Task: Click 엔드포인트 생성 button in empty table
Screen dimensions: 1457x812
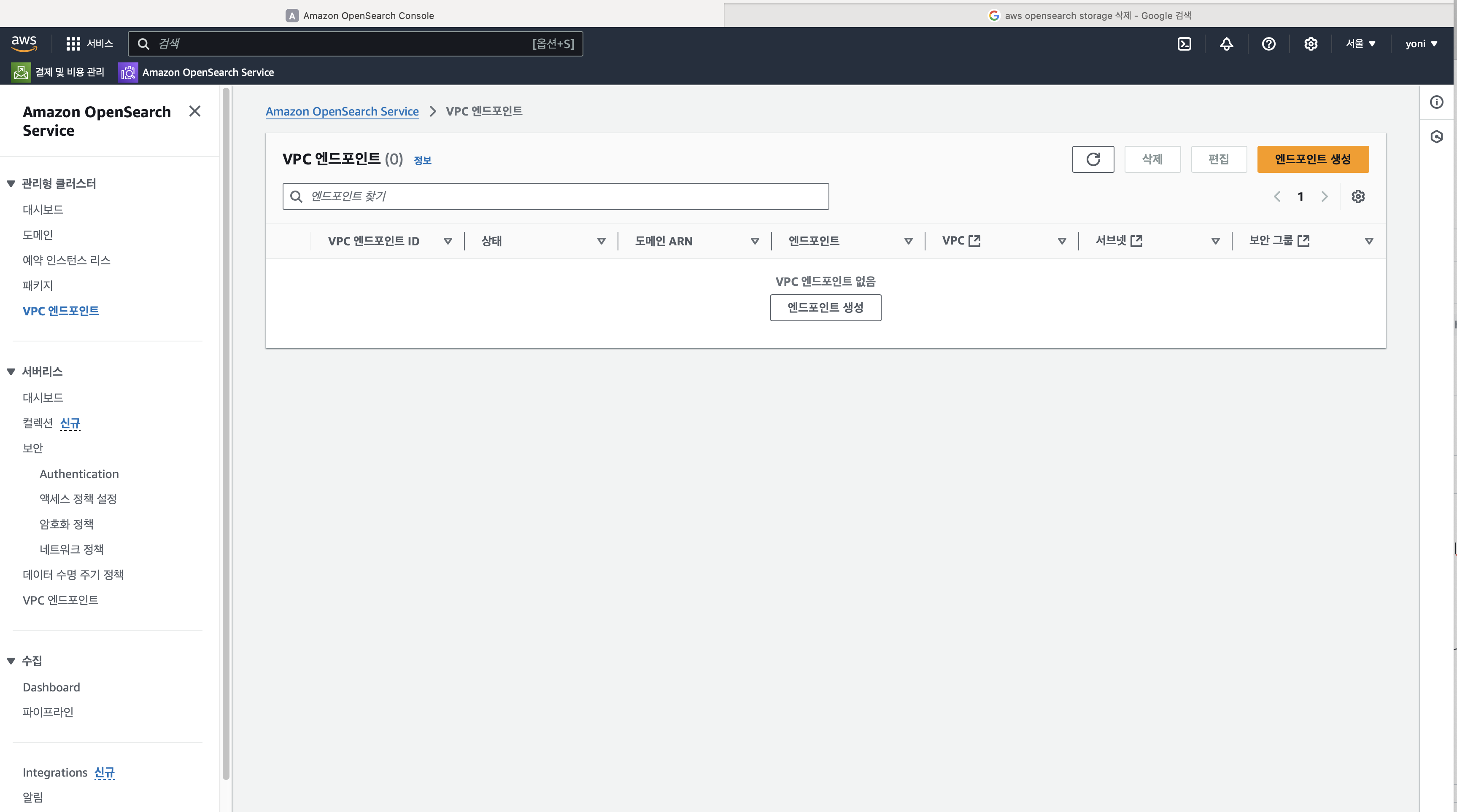Action: pyautogui.click(x=825, y=308)
